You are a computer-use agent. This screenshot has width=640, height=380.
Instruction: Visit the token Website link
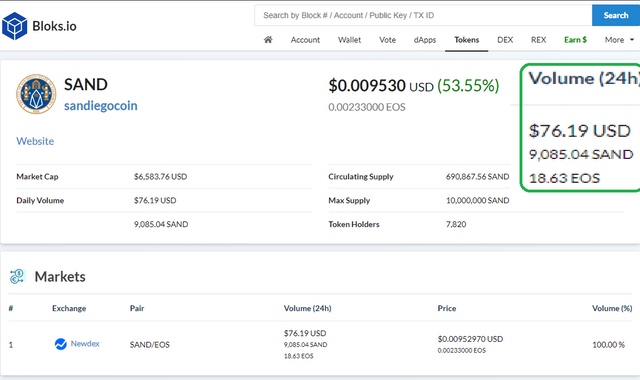35,141
